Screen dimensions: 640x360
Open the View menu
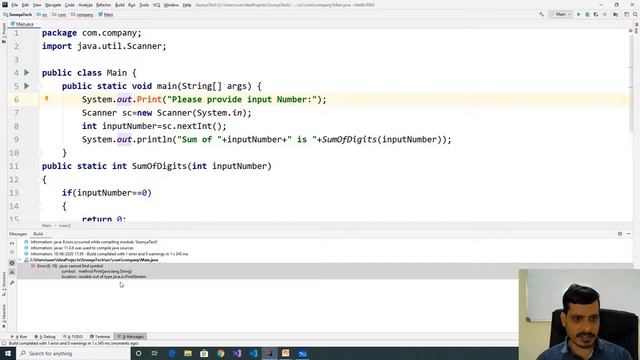37,5
